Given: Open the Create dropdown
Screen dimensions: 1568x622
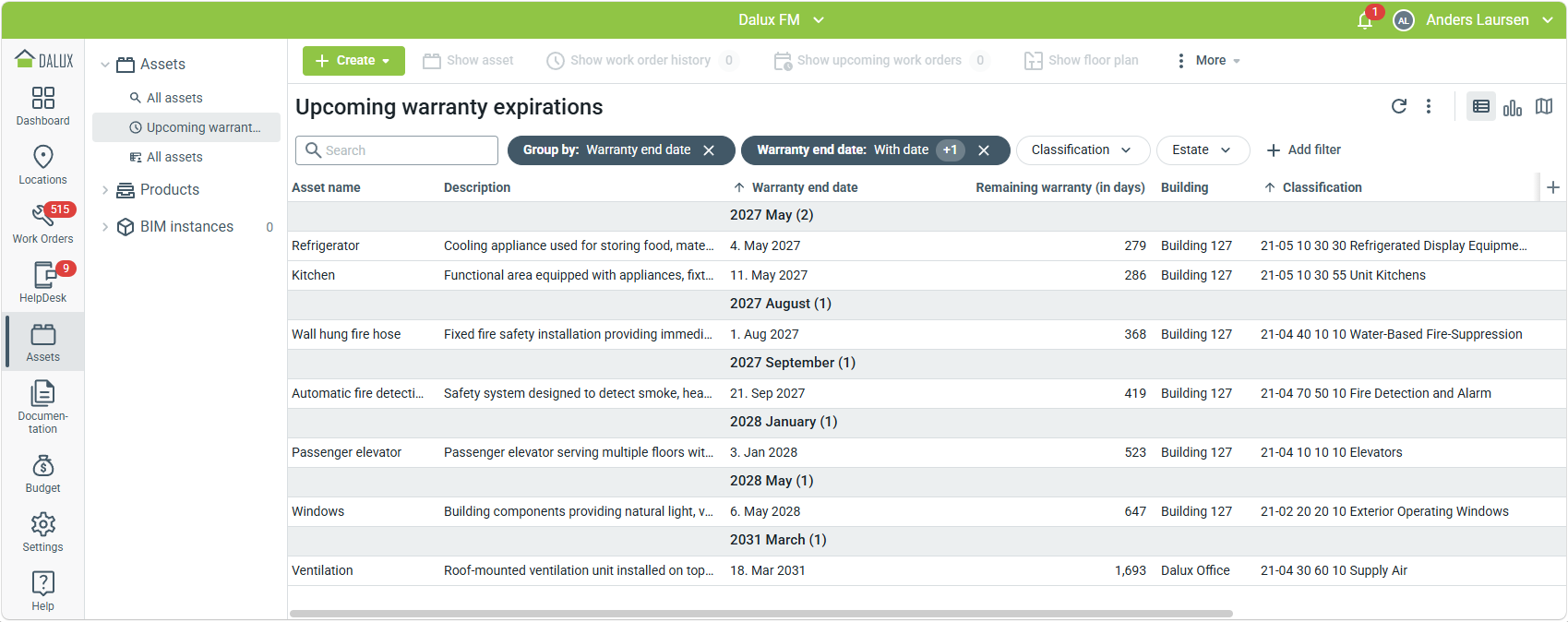Looking at the screenshot, I should [353, 61].
